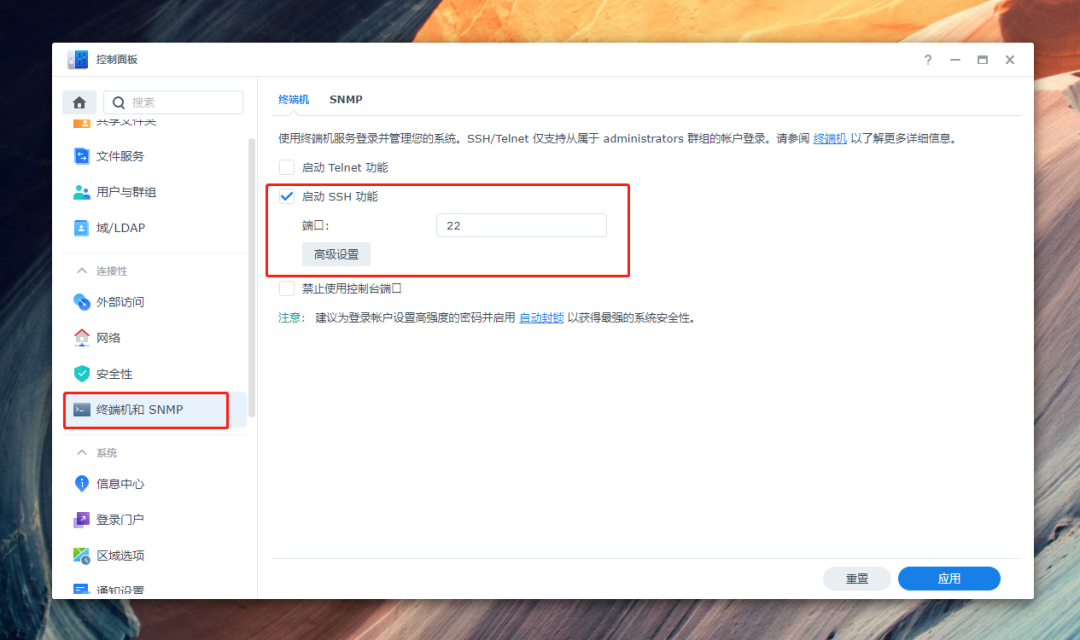1080x640 pixels.
Task: Open 信息中心 page
Action: coord(154,484)
